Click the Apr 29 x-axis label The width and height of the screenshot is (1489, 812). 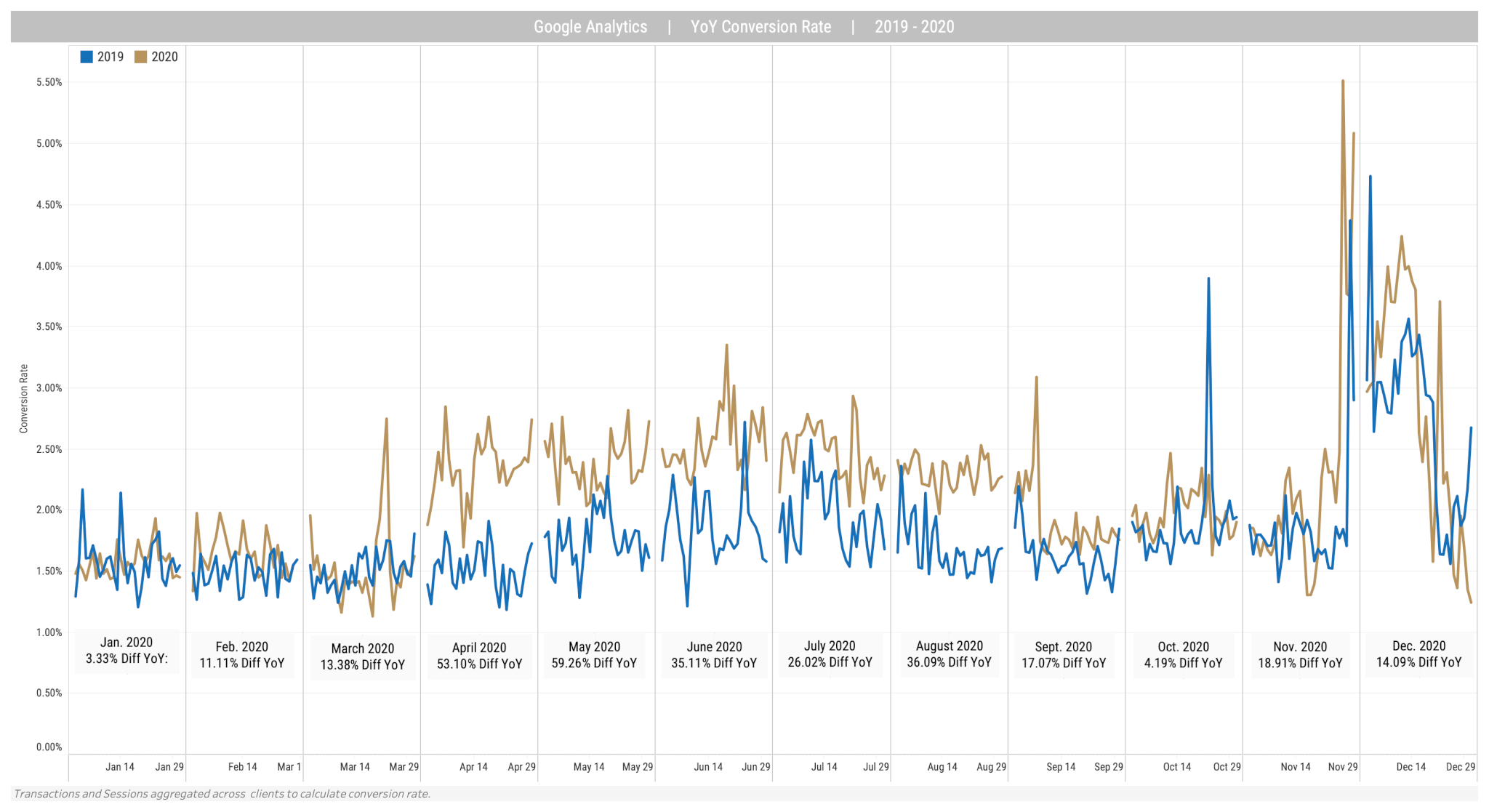click(x=522, y=767)
